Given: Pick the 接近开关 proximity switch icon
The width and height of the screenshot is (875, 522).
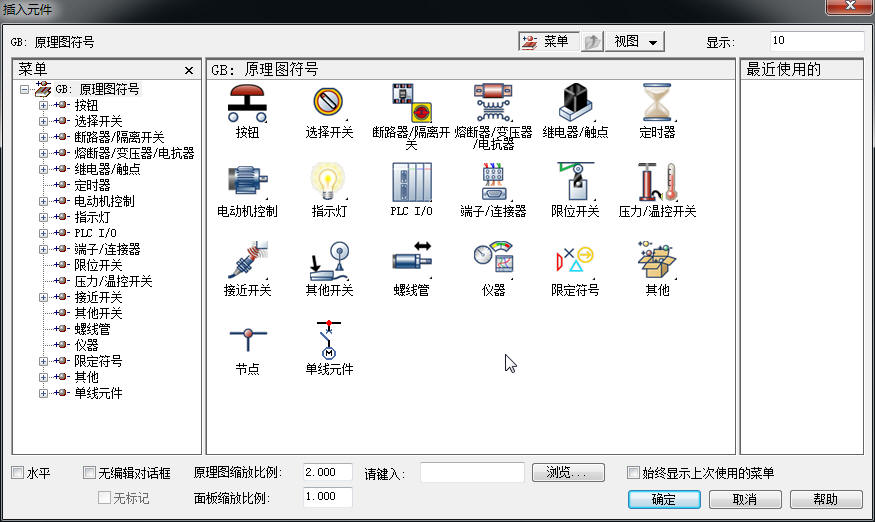Looking at the screenshot, I should click(x=247, y=261).
